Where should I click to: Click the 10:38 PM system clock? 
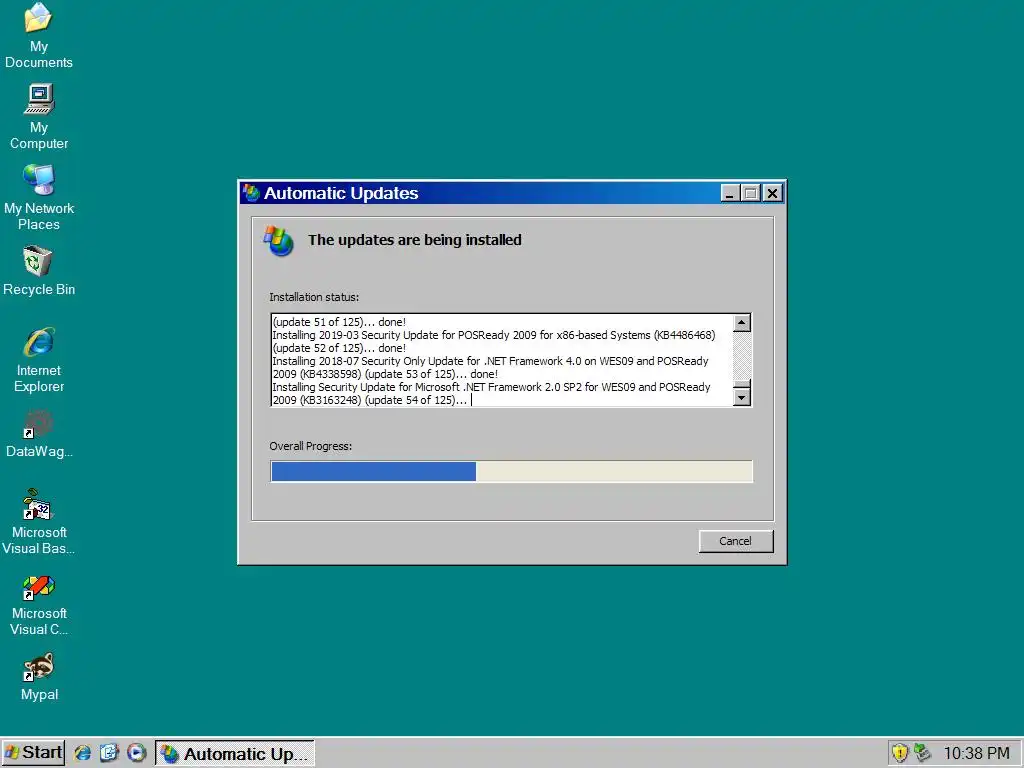[976, 753]
